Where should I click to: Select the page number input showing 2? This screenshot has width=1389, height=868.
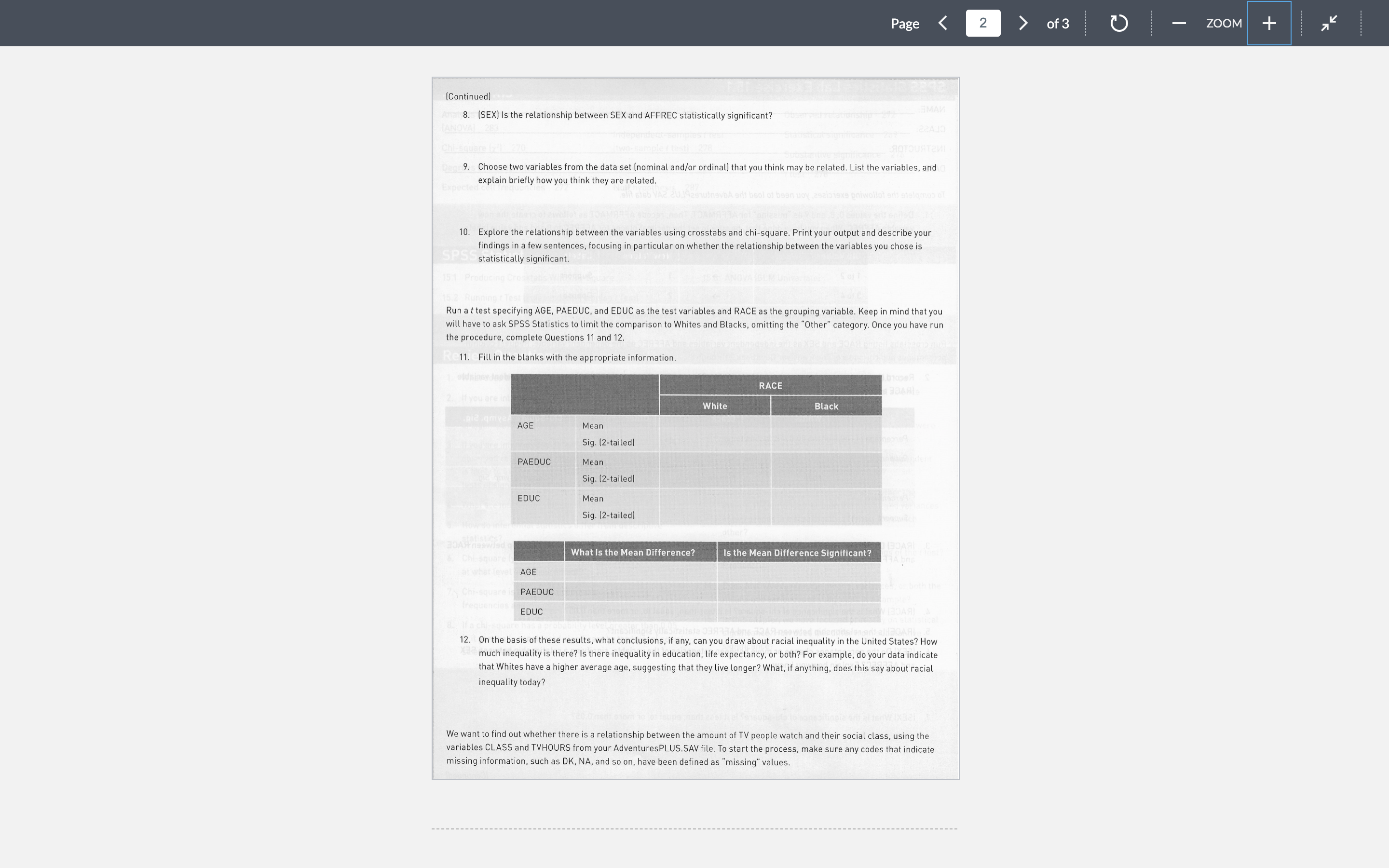[982, 23]
